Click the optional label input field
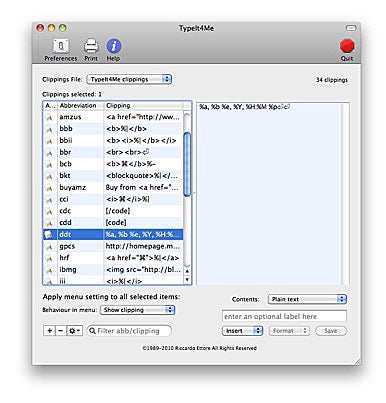Screen dimensions: 386x403 click(284, 316)
